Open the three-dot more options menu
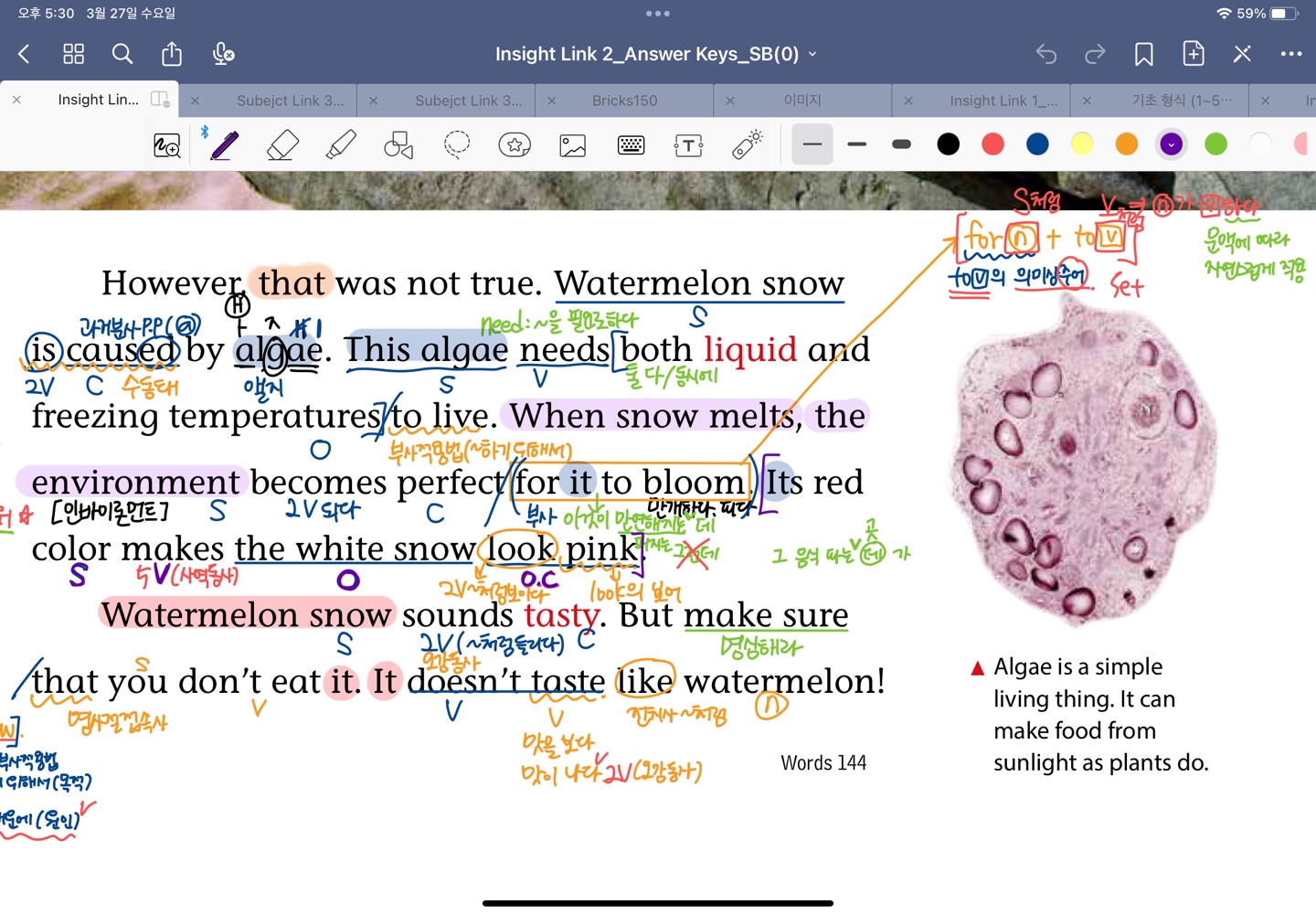 (1291, 55)
